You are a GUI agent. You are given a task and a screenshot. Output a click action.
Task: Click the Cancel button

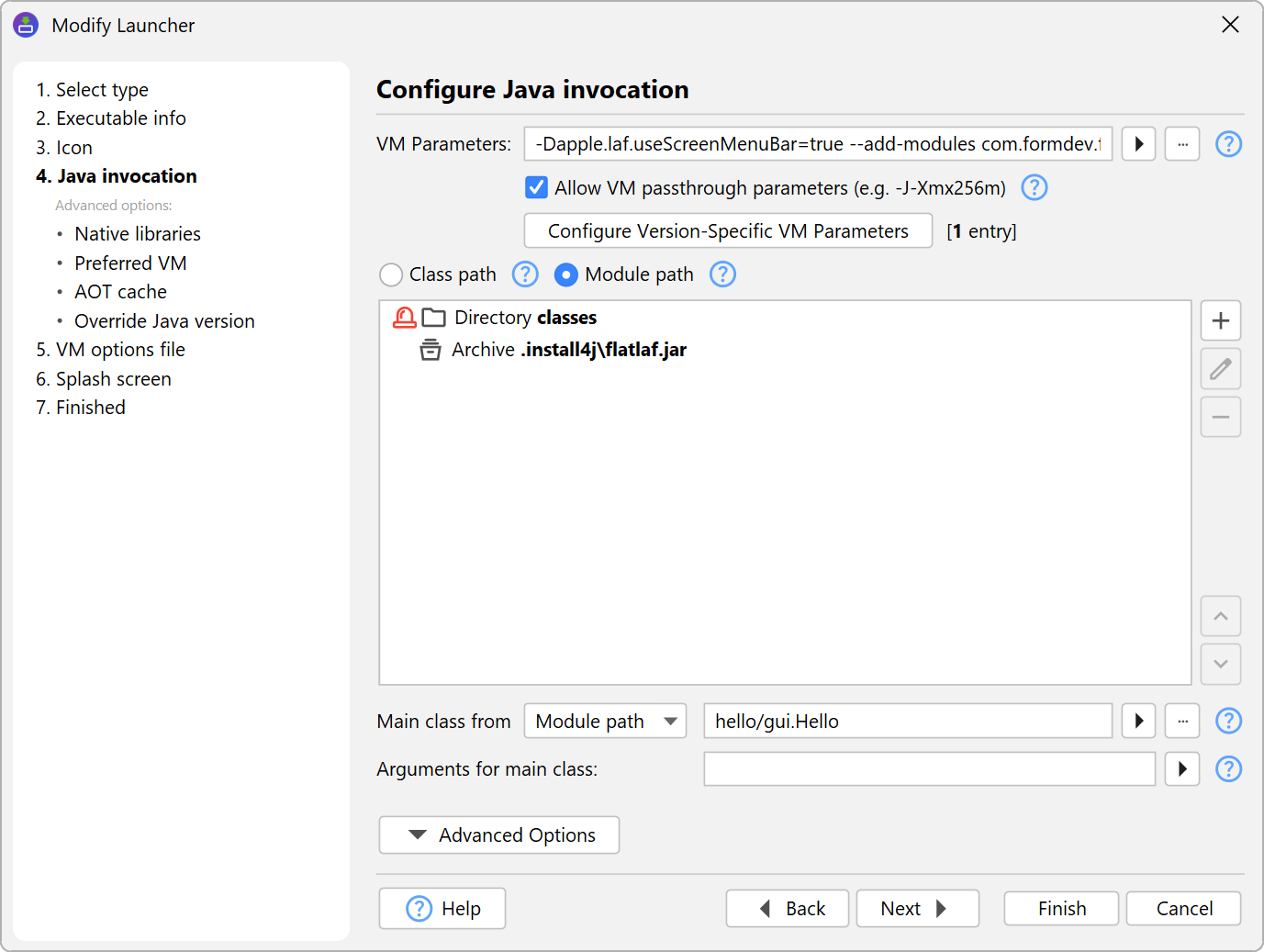click(x=1184, y=908)
